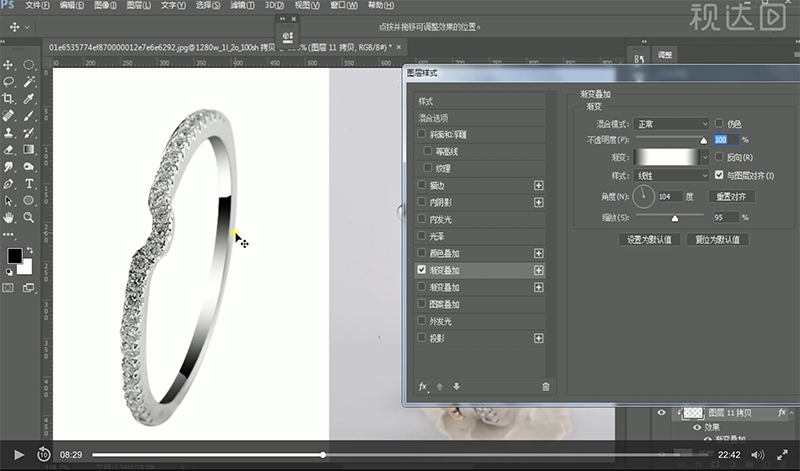
Task: Select the Eyedropper tool
Action: pyautogui.click(x=29, y=98)
